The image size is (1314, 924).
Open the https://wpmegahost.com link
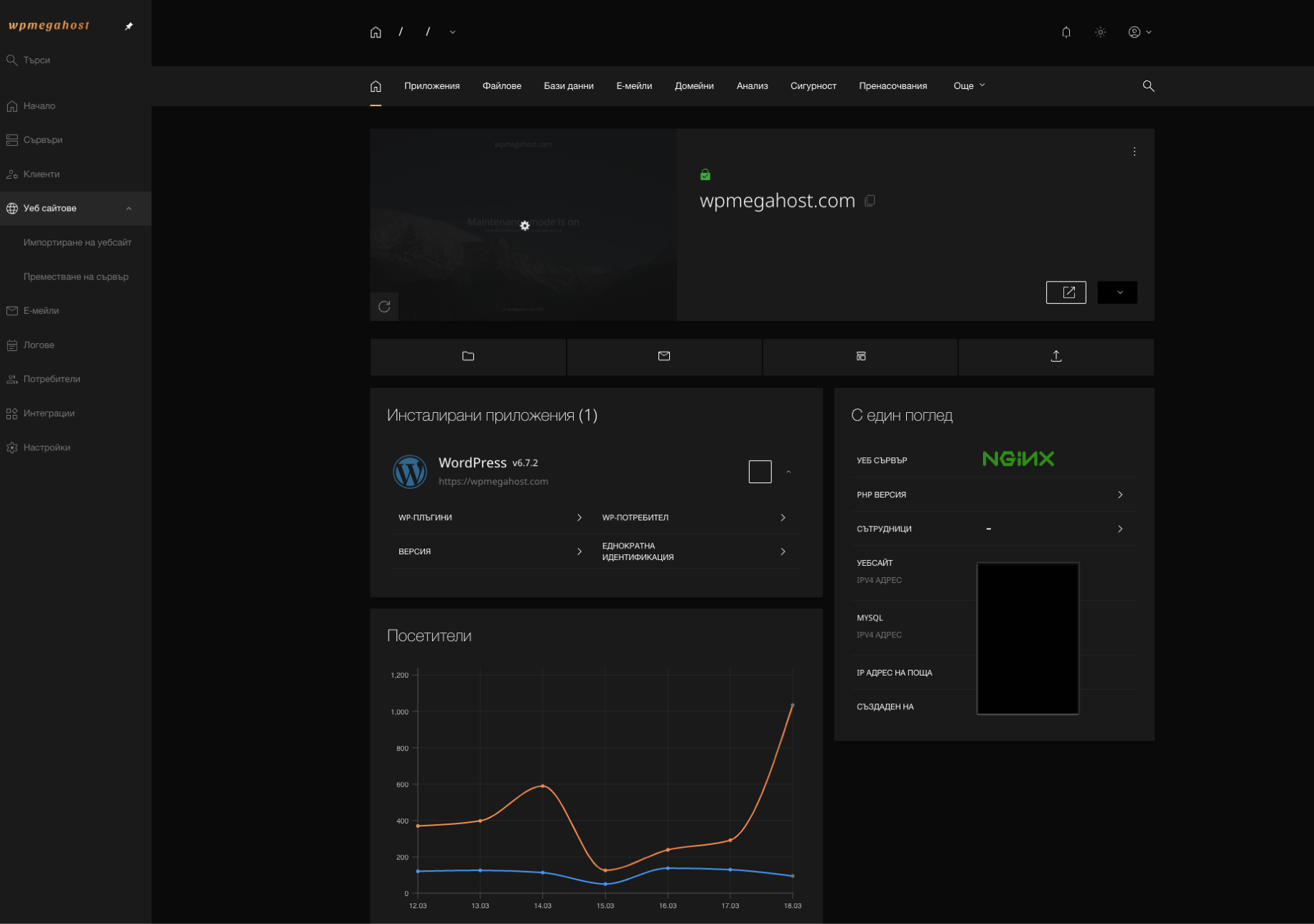(493, 482)
